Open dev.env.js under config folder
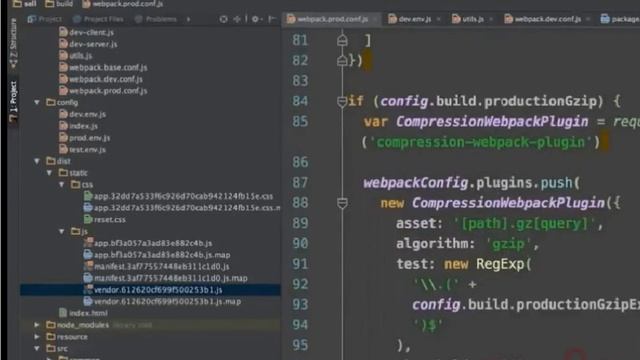Viewport: 640px width, 360px height. (87, 114)
